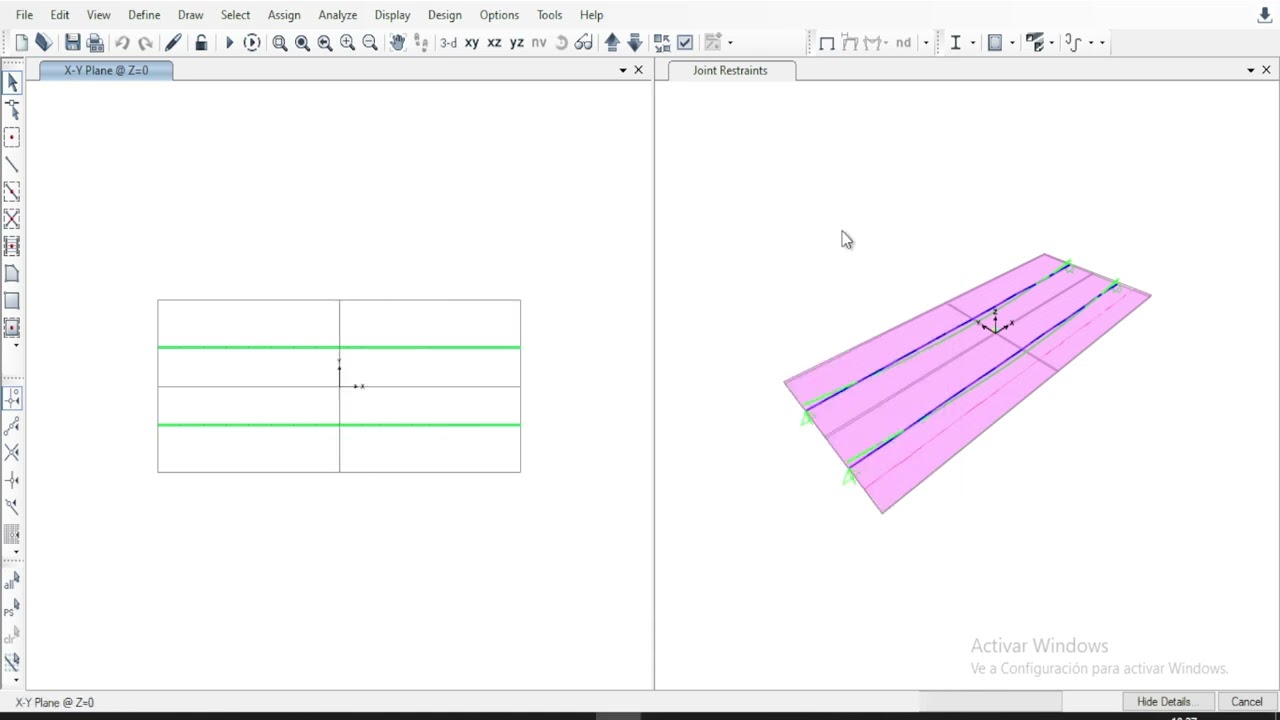Click the Cancel button
The height and width of the screenshot is (720, 1280).
pyautogui.click(x=1246, y=702)
